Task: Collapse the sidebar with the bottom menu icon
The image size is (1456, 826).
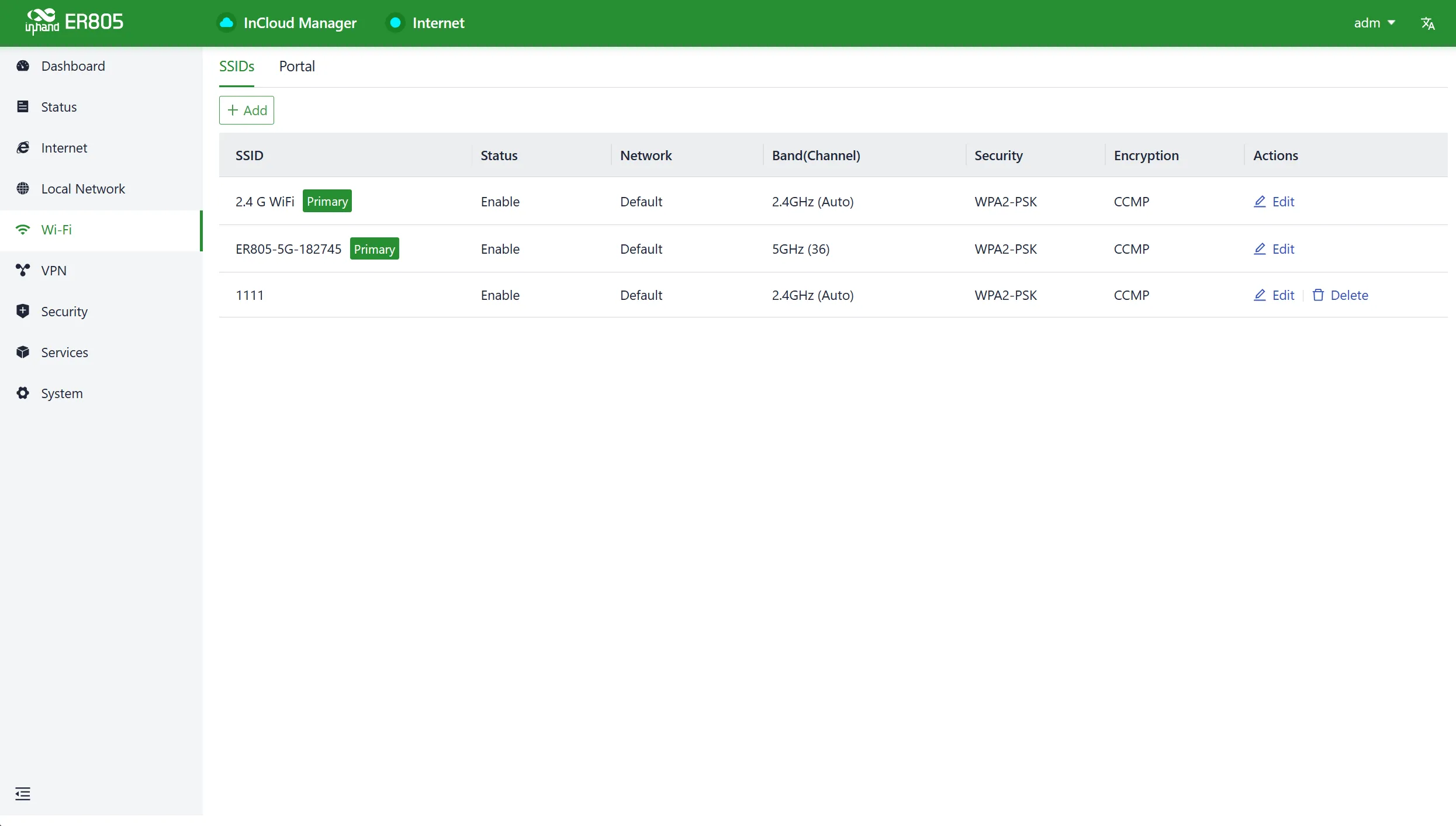Action: pos(23,793)
